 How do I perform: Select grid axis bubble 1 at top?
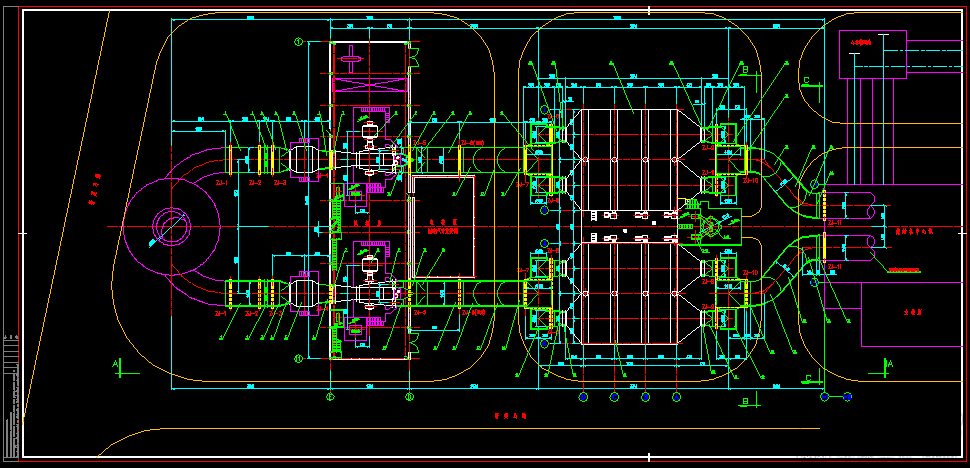pos(298,42)
